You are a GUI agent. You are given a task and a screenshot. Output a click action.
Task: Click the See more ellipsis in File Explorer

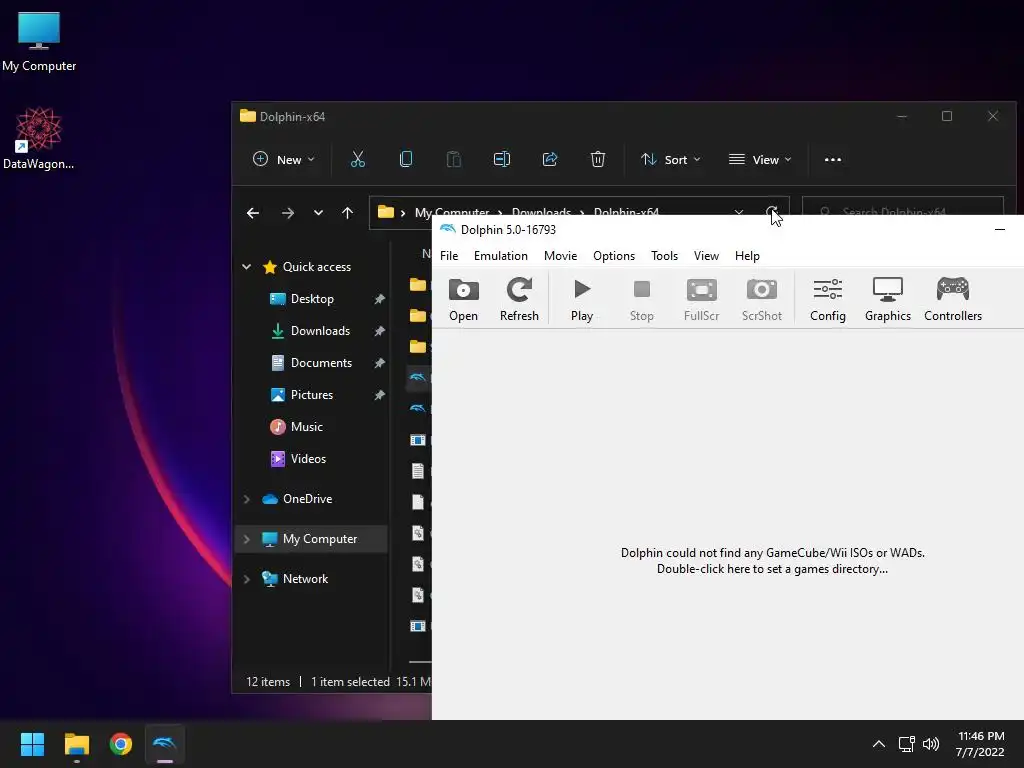click(x=833, y=159)
